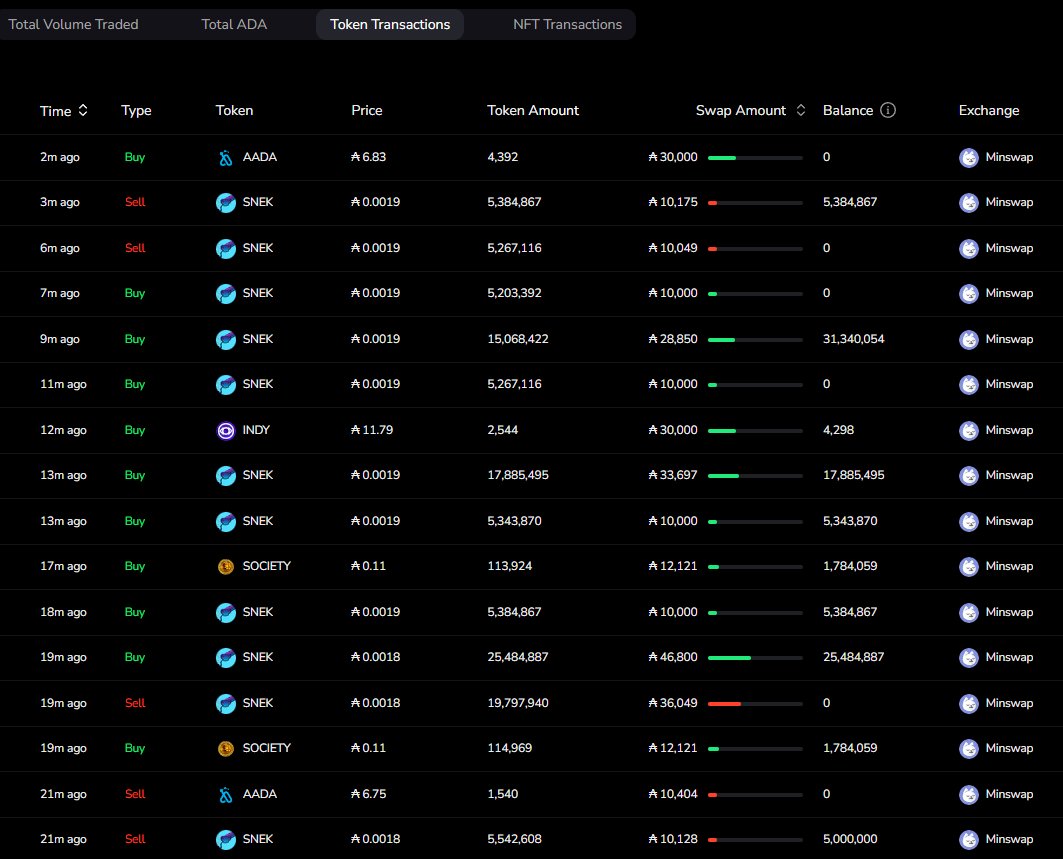
Task: Click price ₳6.75 in AADA sell row
Action: click(368, 794)
